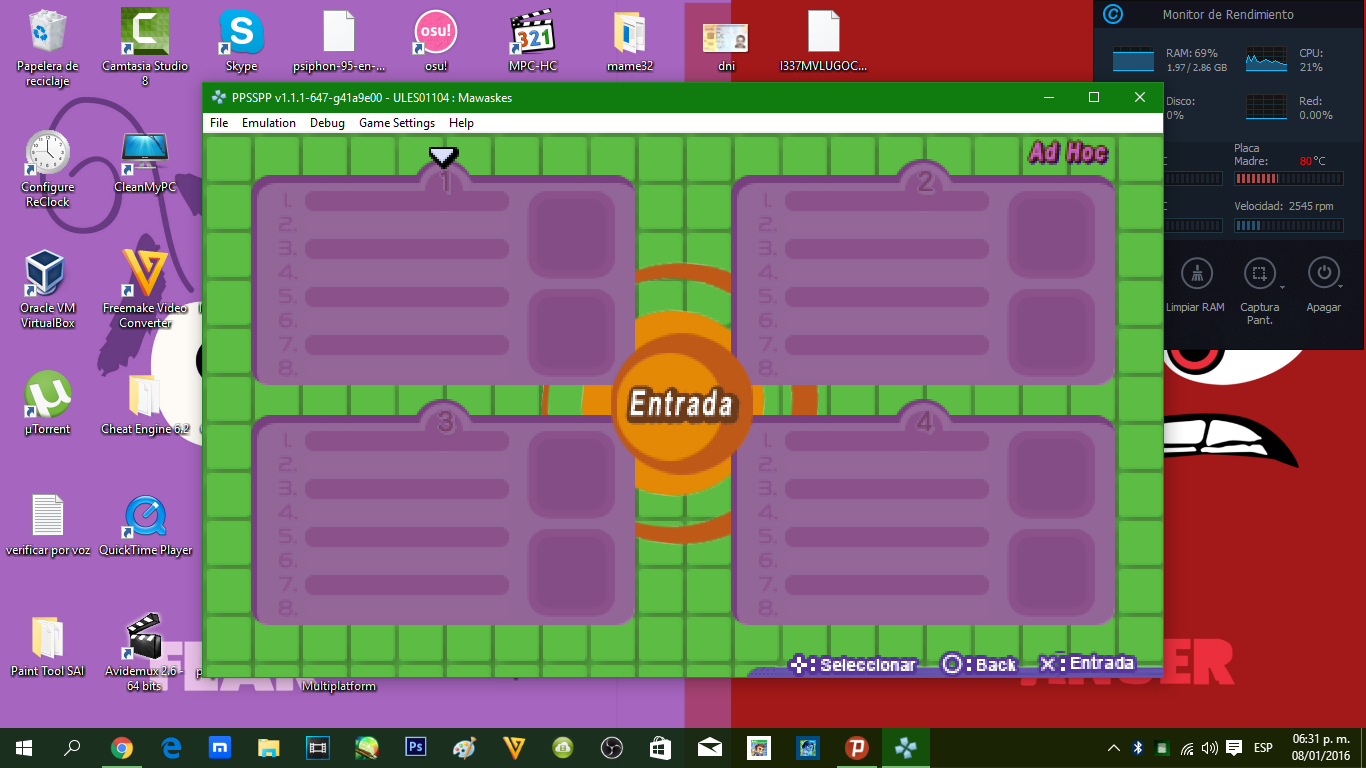Launch µTorrent from the desktop
Screen dimensions: 1366x768
coord(47,397)
